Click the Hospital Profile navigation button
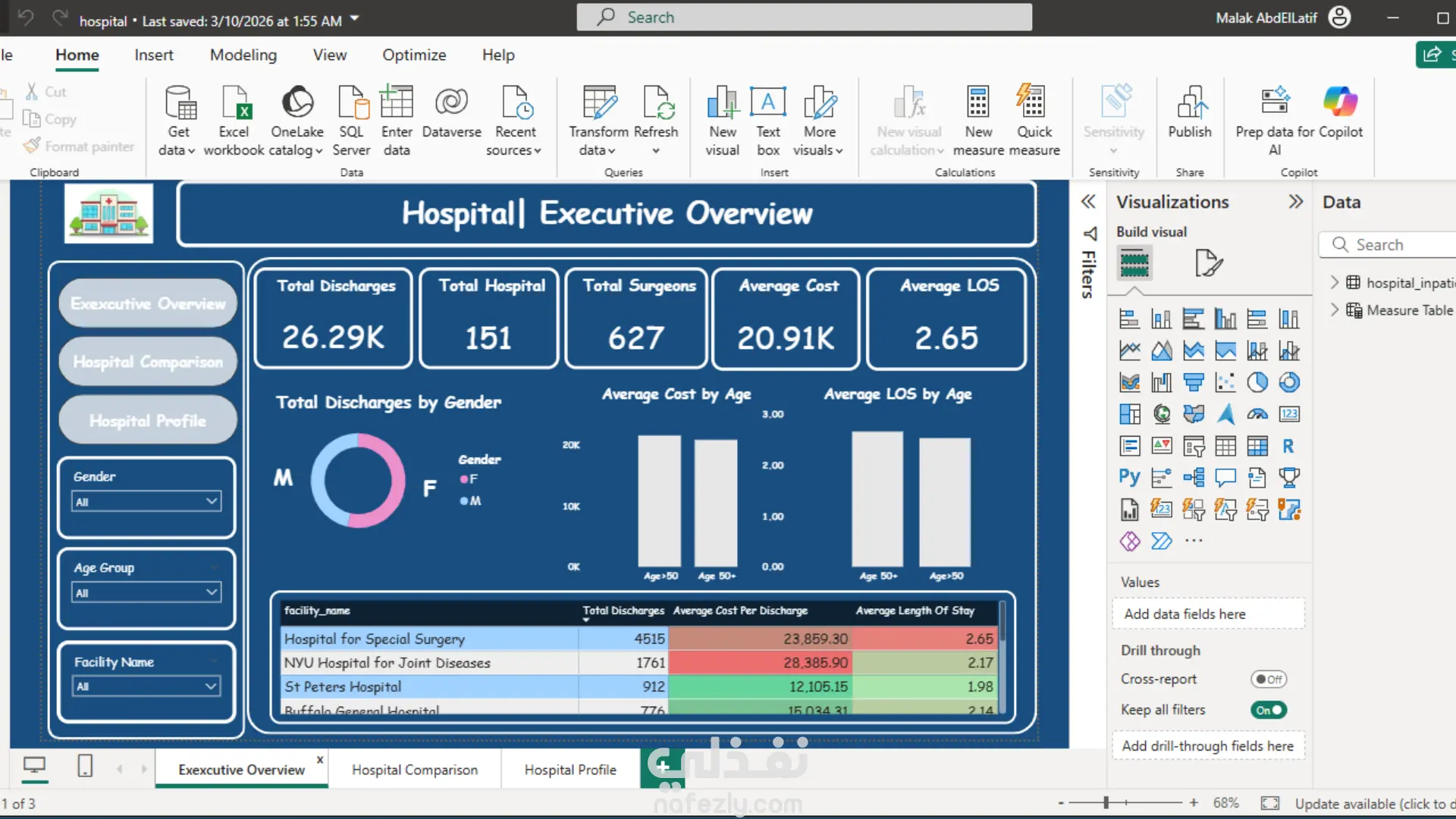The image size is (1456, 819). (x=147, y=421)
